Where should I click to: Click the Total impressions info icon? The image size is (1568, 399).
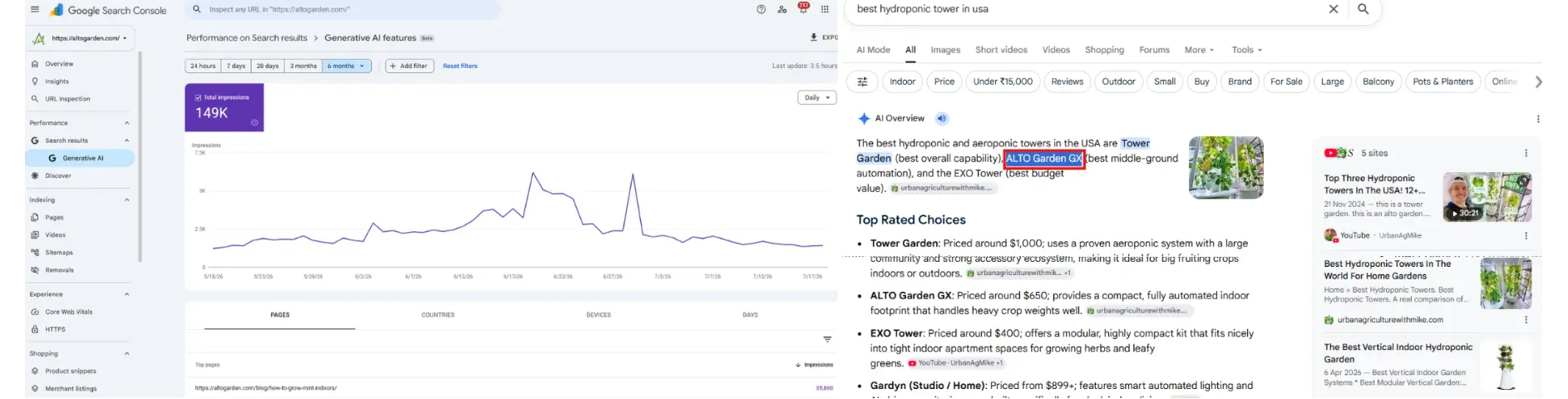(254, 122)
